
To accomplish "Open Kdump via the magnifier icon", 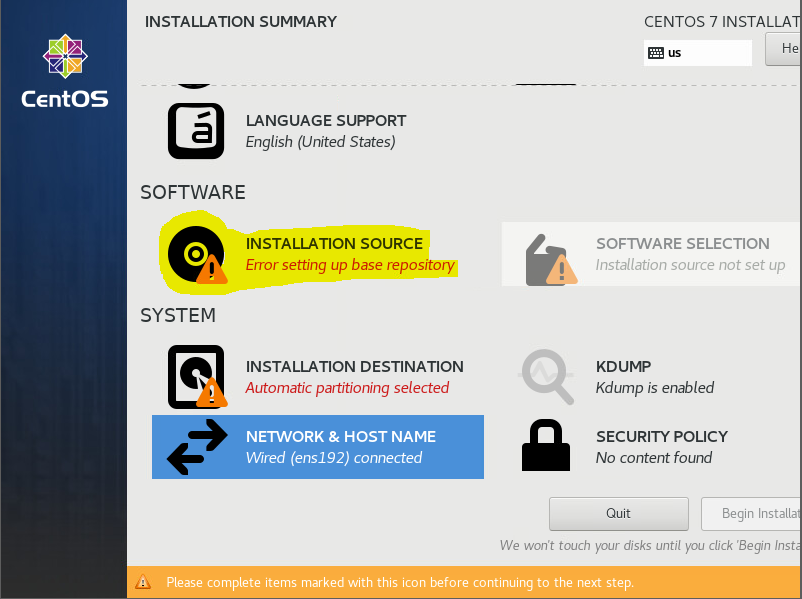I will [547, 376].
